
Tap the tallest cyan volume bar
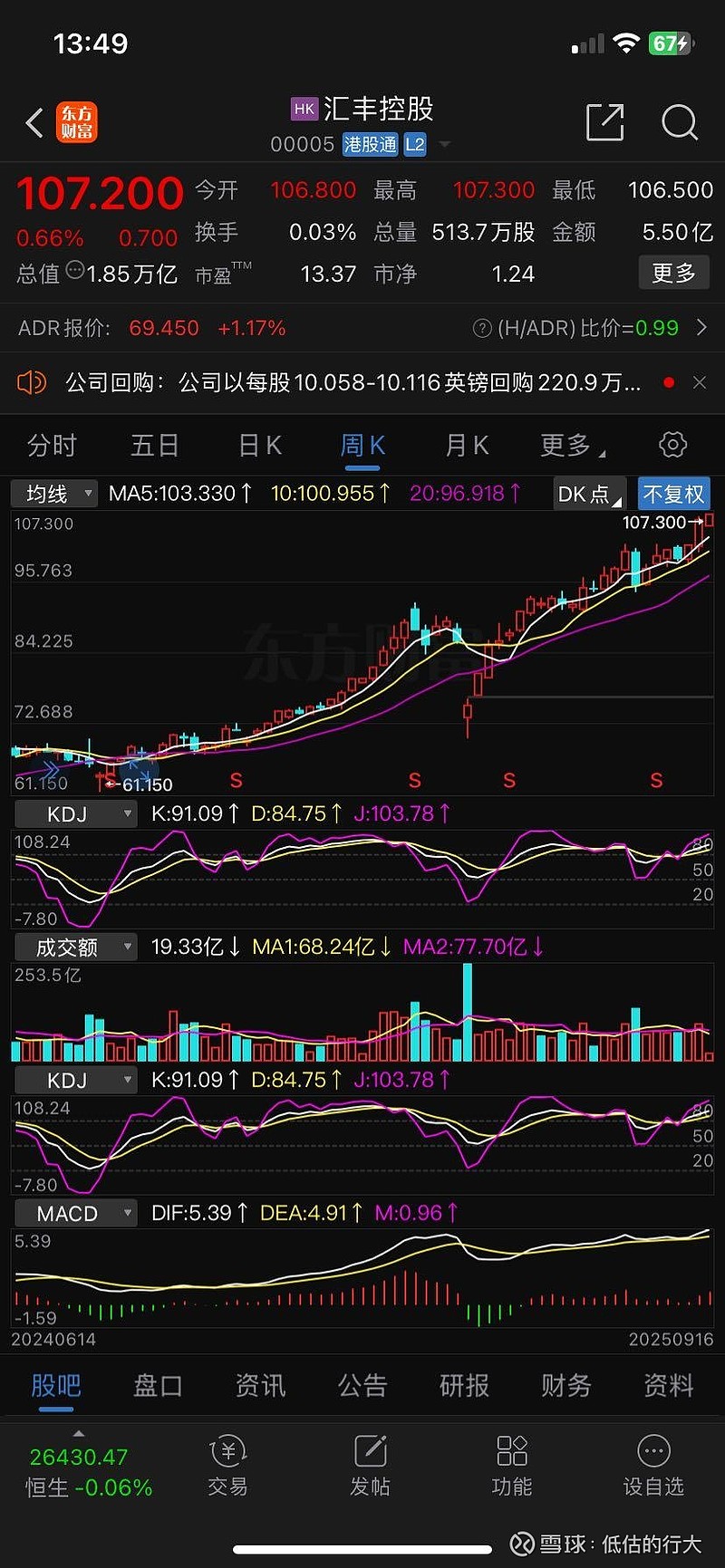tap(468, 1012)
